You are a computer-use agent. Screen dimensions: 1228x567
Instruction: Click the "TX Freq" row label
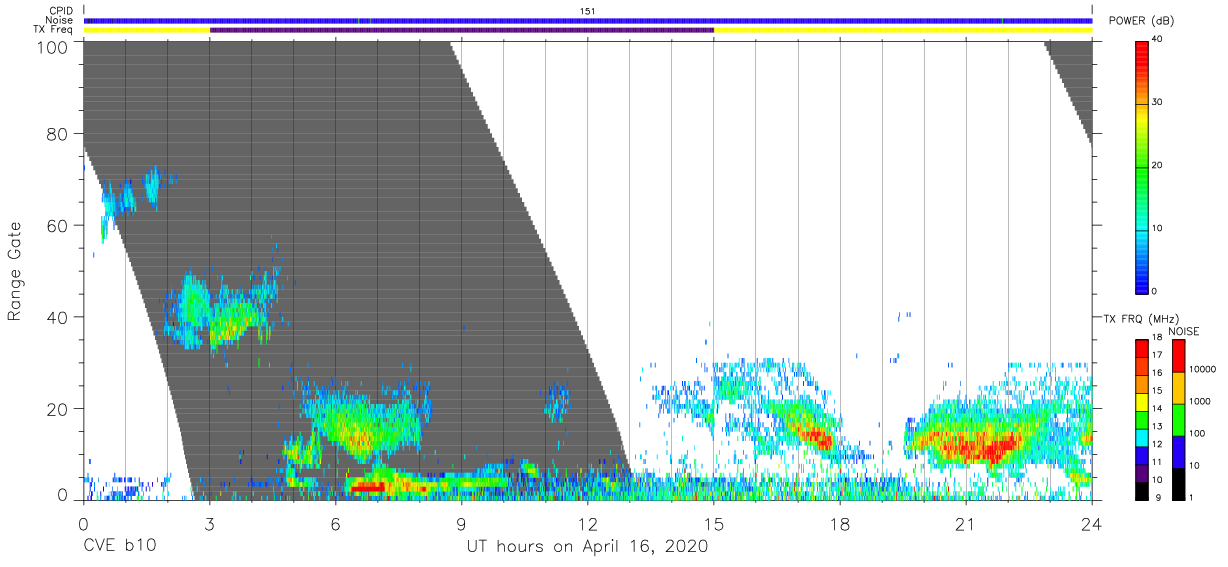point(55,30)
